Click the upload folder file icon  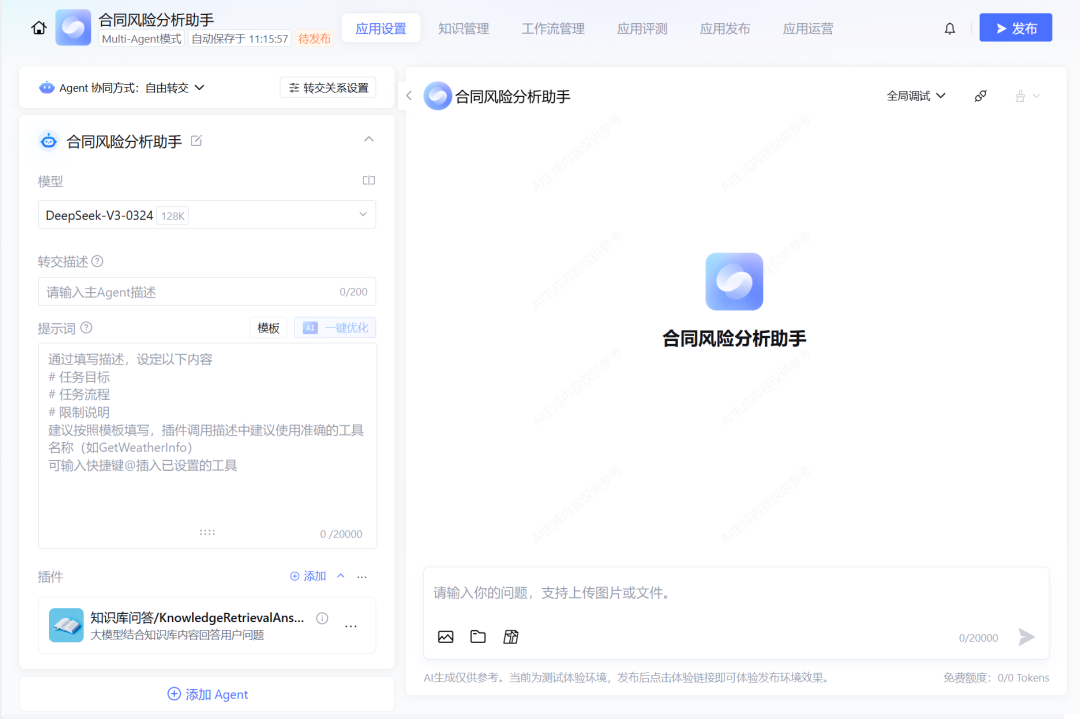pos(478,636)
